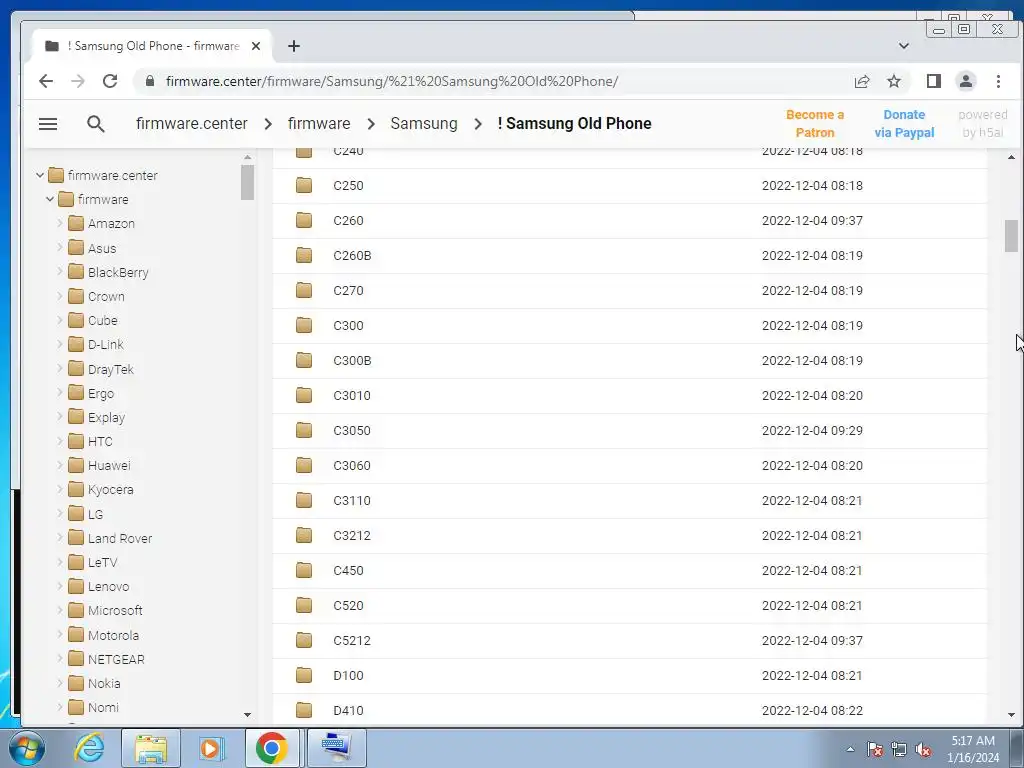Viewport: 1024px width, 768px height.
Task: Collapse the firmware.center tree node
Action: coord(40,175)
